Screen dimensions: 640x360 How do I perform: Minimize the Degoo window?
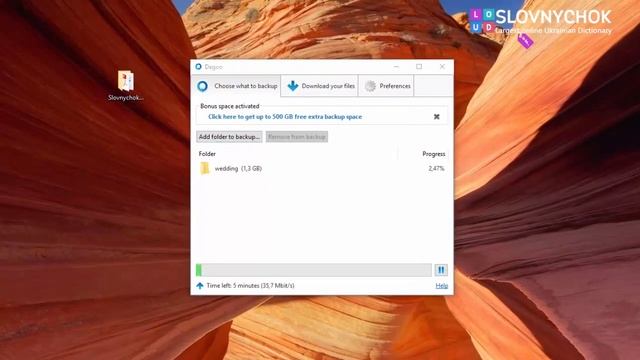tap(396, 67)
